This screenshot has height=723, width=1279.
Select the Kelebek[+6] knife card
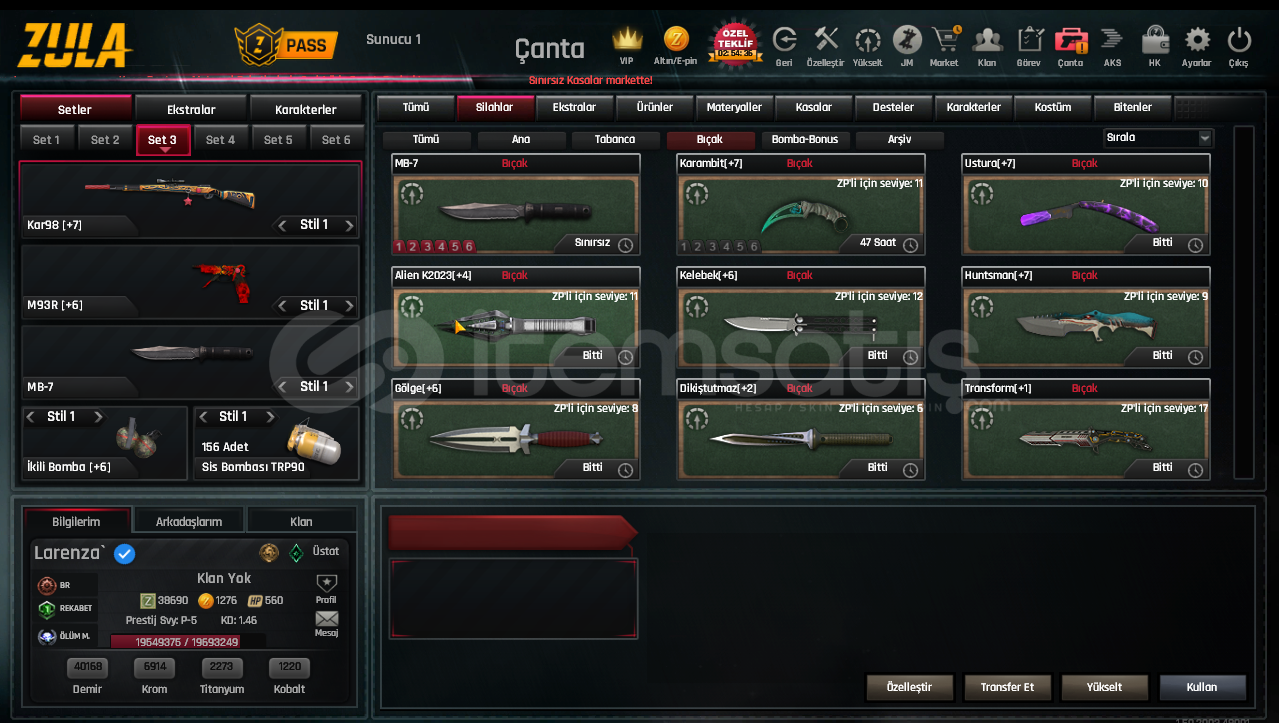click(x=801, y=317)
